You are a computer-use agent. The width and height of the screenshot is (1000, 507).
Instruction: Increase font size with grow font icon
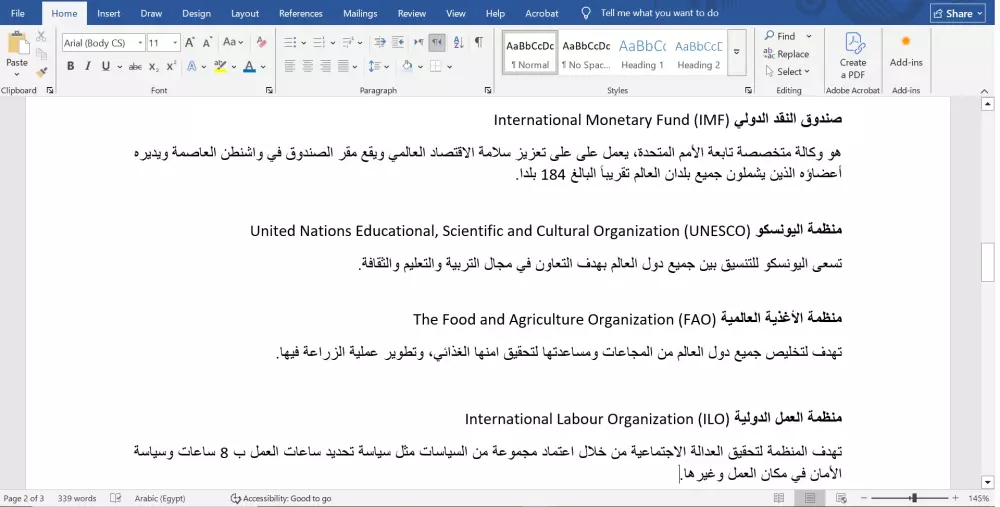pos(189,43)
